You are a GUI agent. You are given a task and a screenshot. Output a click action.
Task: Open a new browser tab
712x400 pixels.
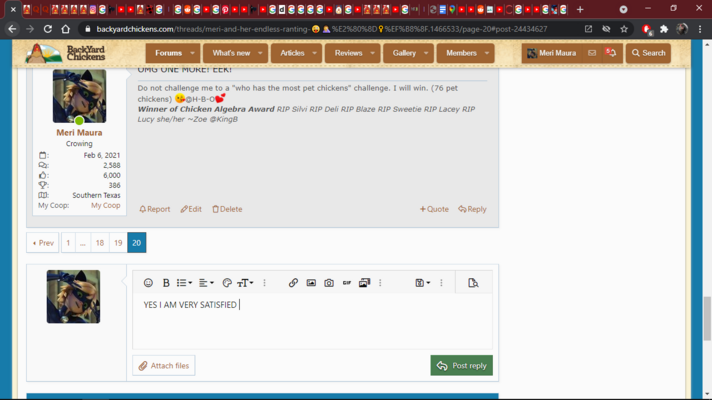click(580, 10)
